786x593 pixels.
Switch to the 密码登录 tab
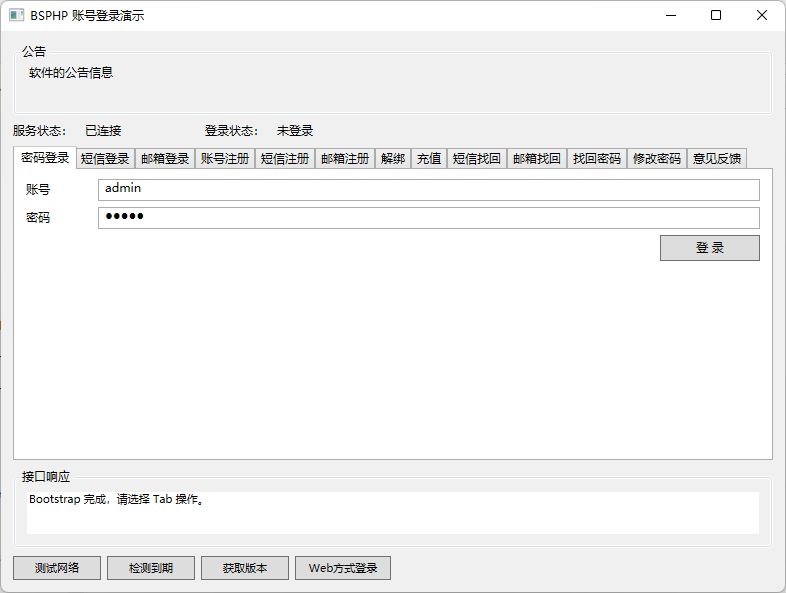[x=45, y=158]
